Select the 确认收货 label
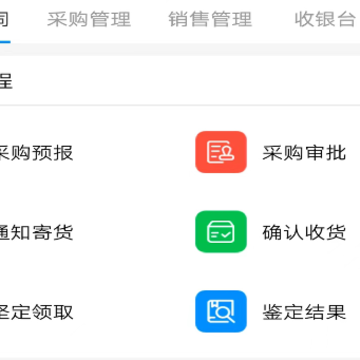 click(304, 233)
